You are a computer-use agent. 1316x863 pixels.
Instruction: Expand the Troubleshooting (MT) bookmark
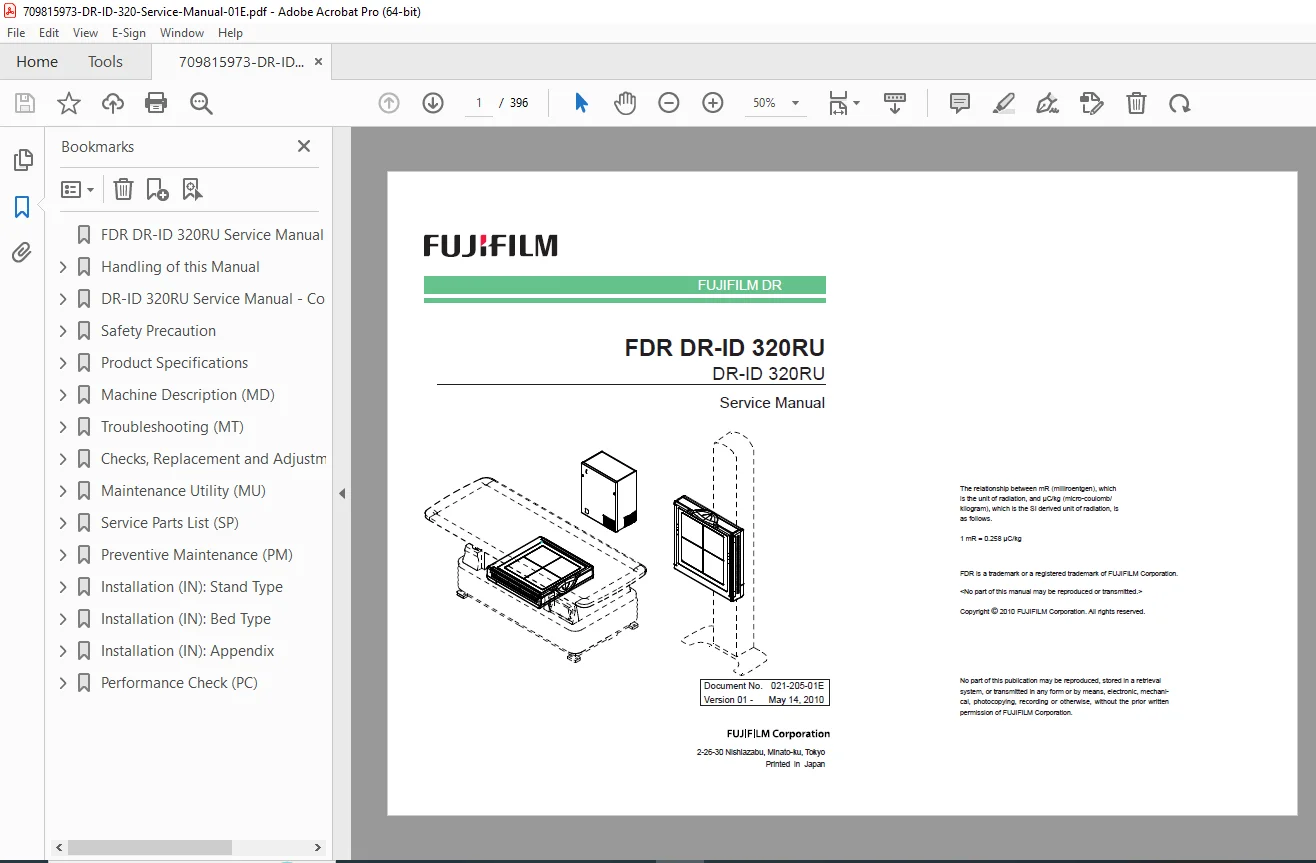pos(63,427)
